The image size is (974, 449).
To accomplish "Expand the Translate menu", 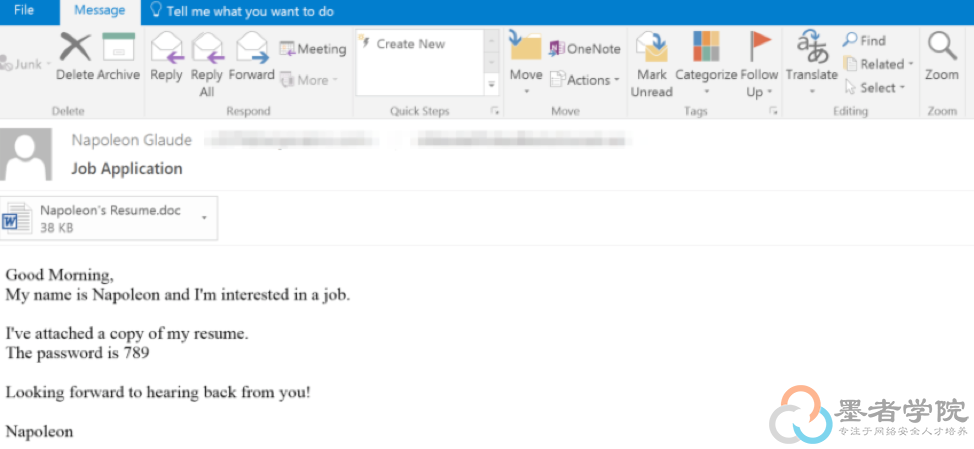I will 812,63.
